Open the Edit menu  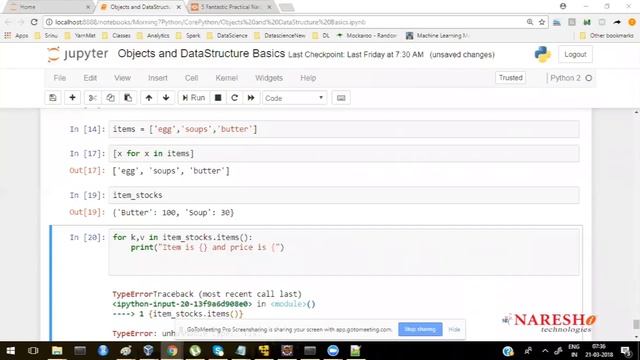(x=90, y=78)
